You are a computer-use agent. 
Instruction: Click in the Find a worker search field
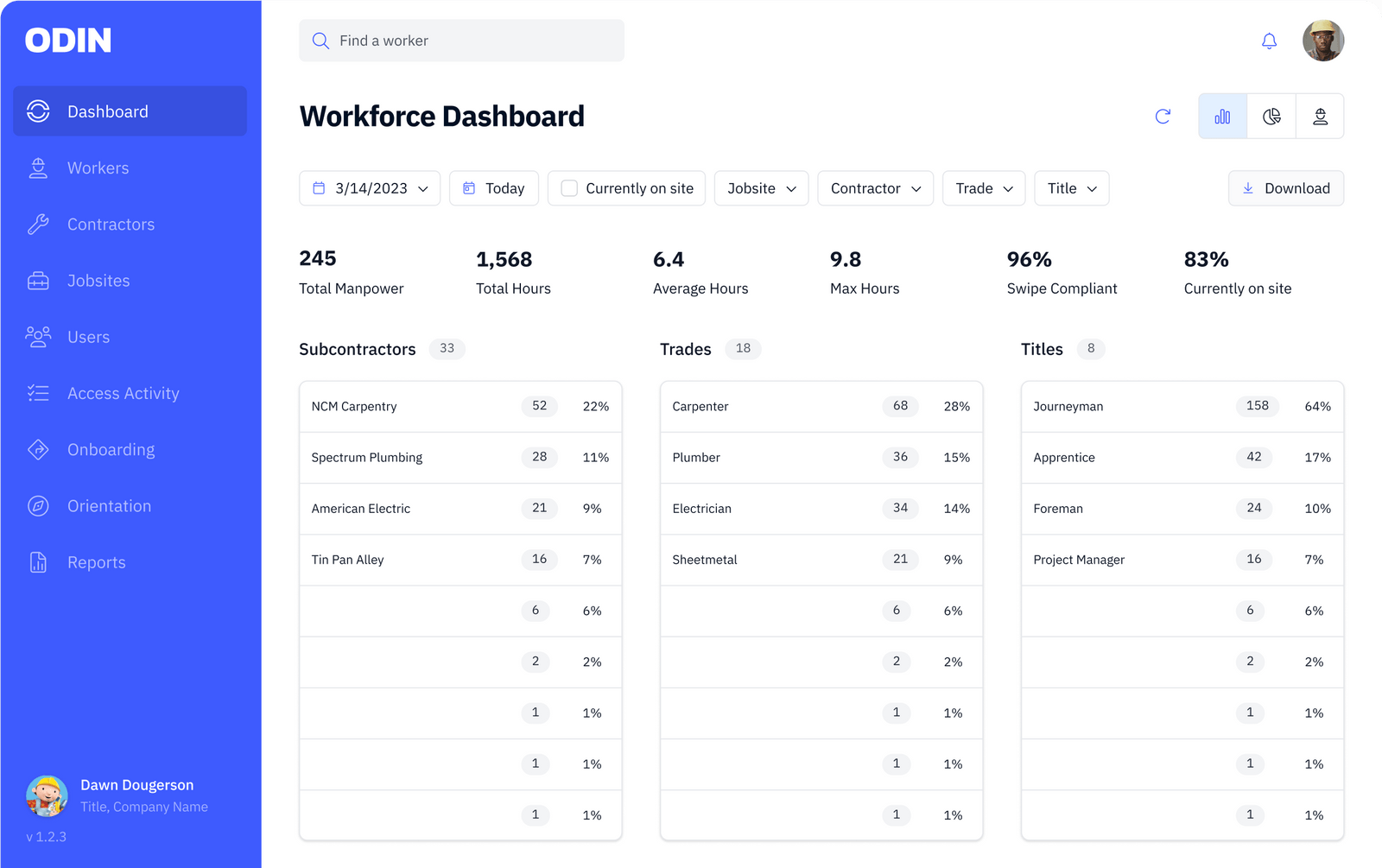[x=460, y=40]
